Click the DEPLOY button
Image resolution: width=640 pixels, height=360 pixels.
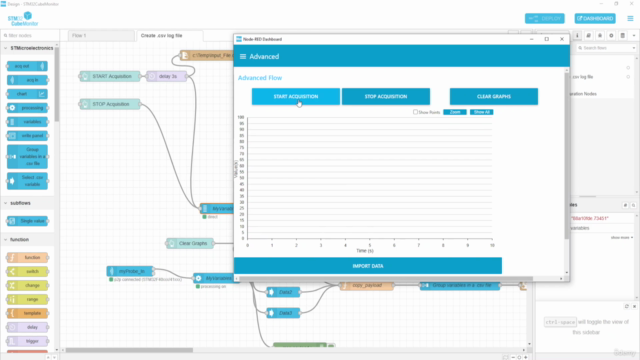point(544,18)
